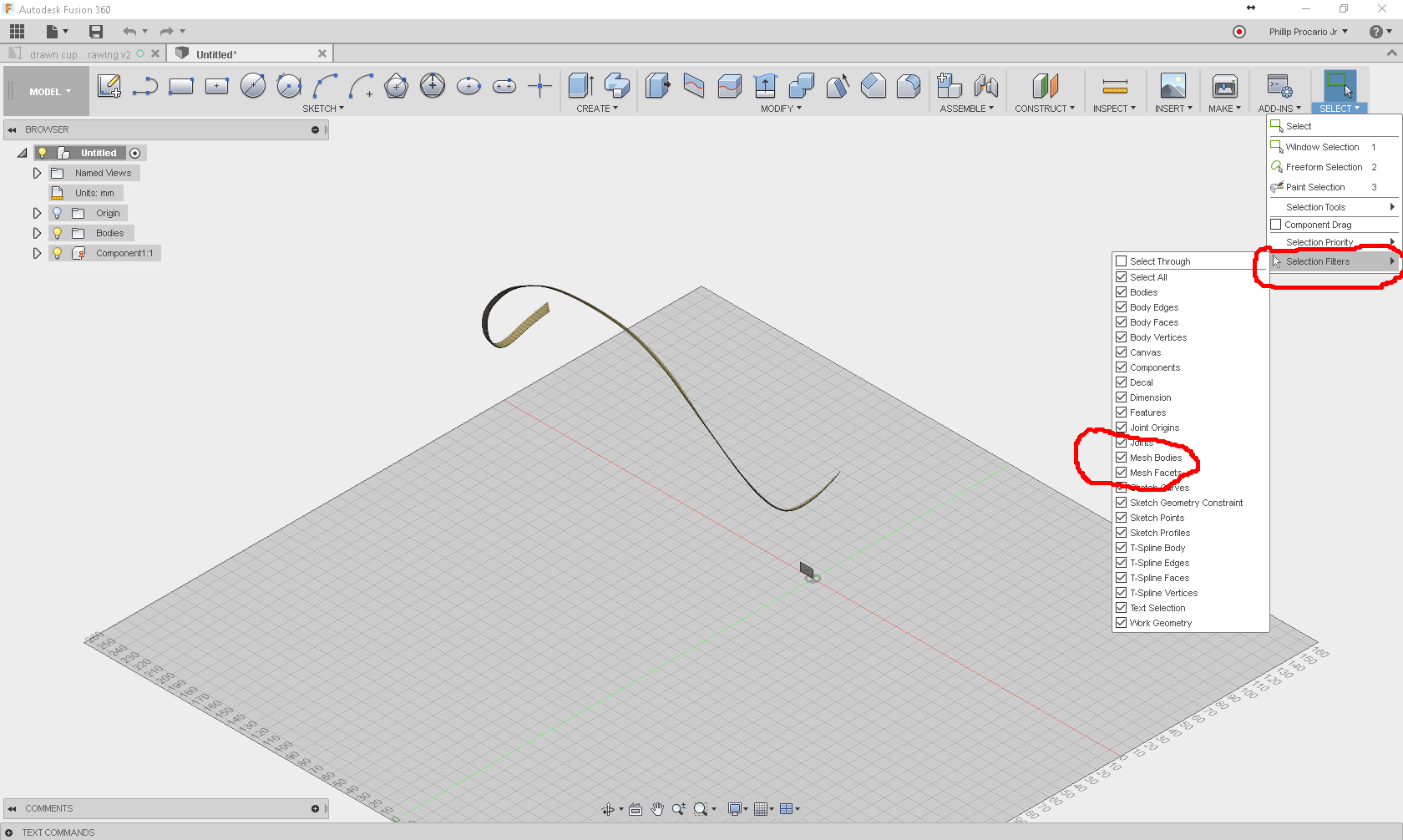Close the Untitled document tab
1403x840 pixels.
click(x=322, y=53)
